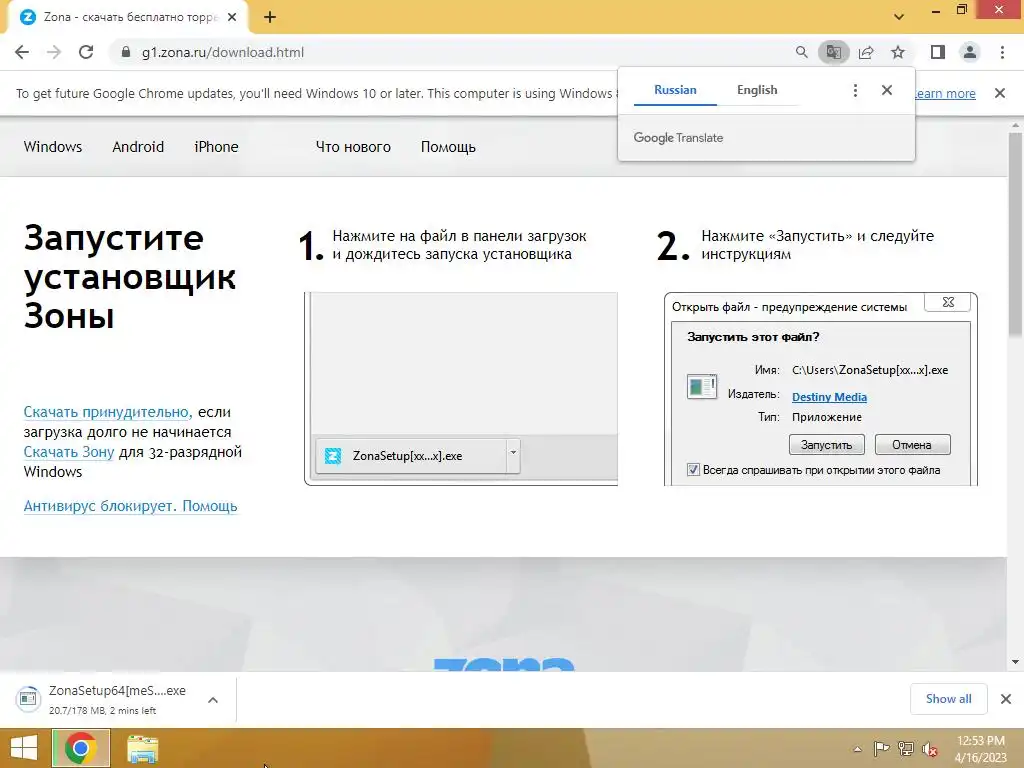
Task: Open the tab search chevron in title bar
Action: click(899, 17)
